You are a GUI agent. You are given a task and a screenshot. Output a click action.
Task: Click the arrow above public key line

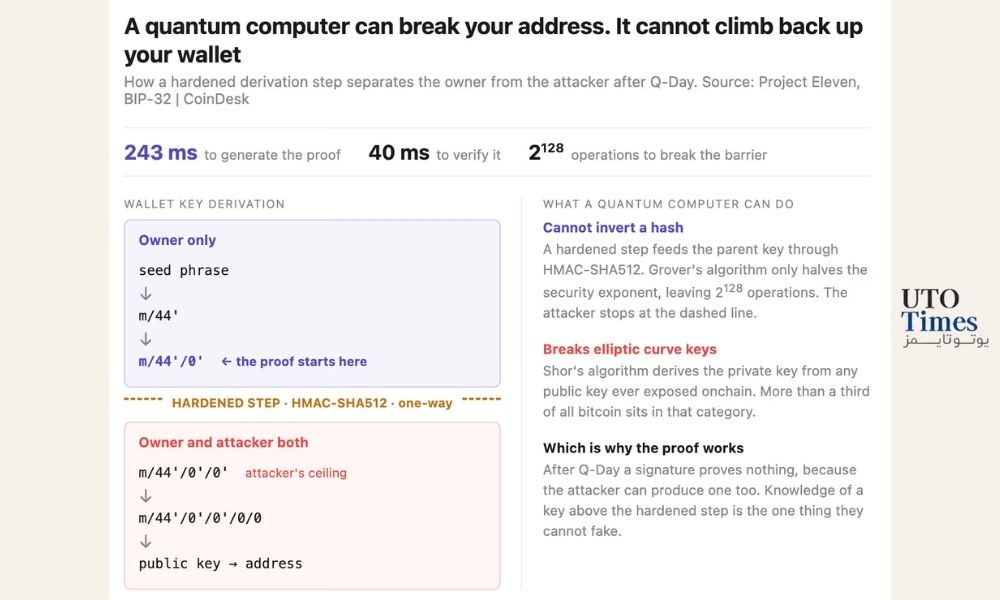145,541
